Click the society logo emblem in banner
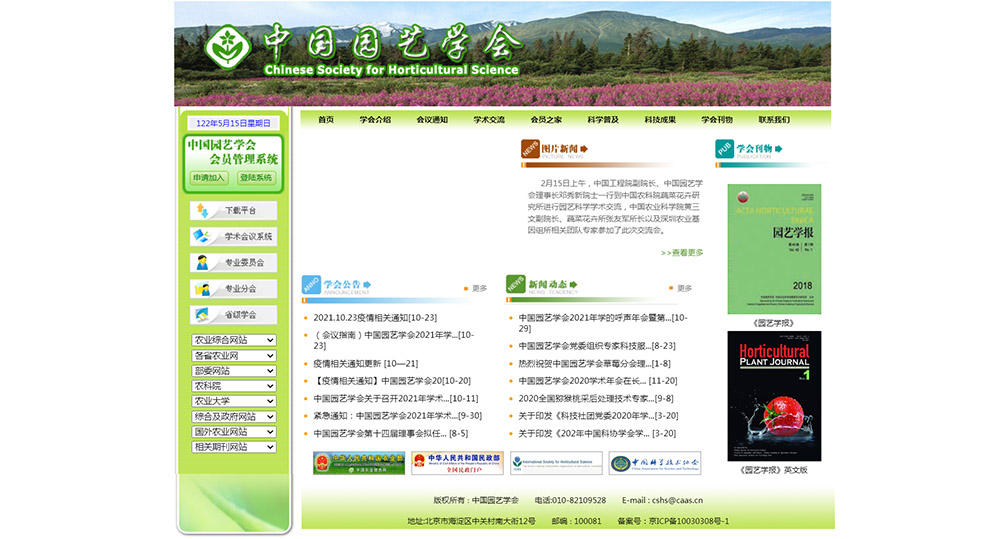Screen dimensions: 1000x539 pos(226,47)
